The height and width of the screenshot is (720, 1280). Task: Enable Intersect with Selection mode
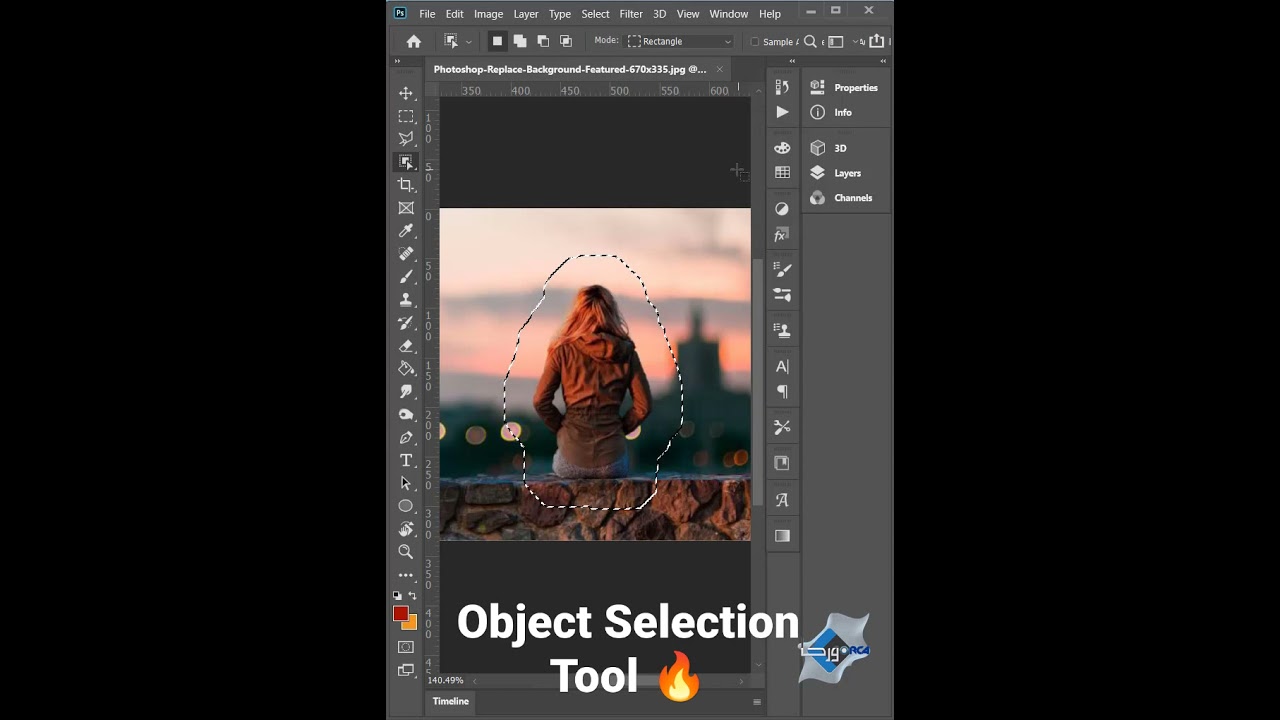[566, 41]
